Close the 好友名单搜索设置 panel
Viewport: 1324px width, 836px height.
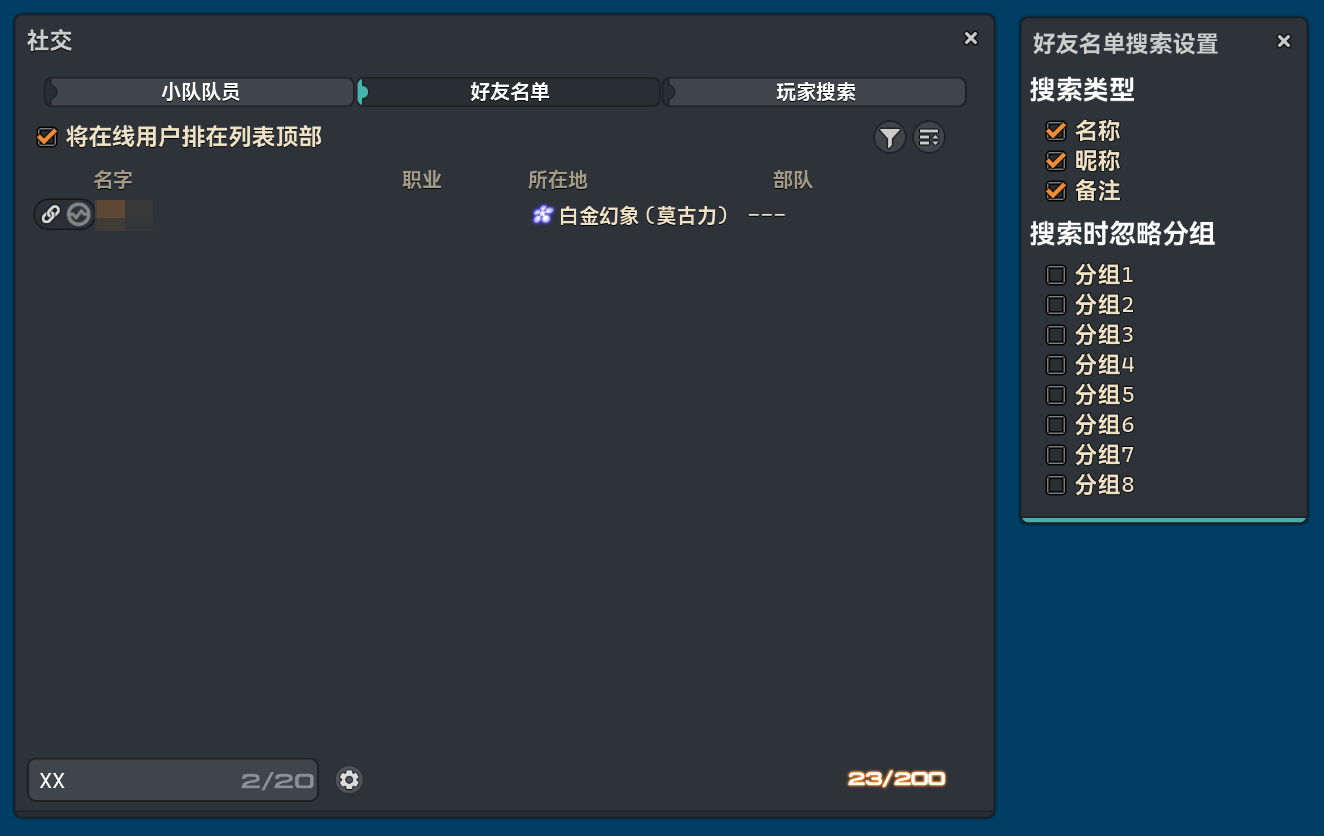(1284, 41)
